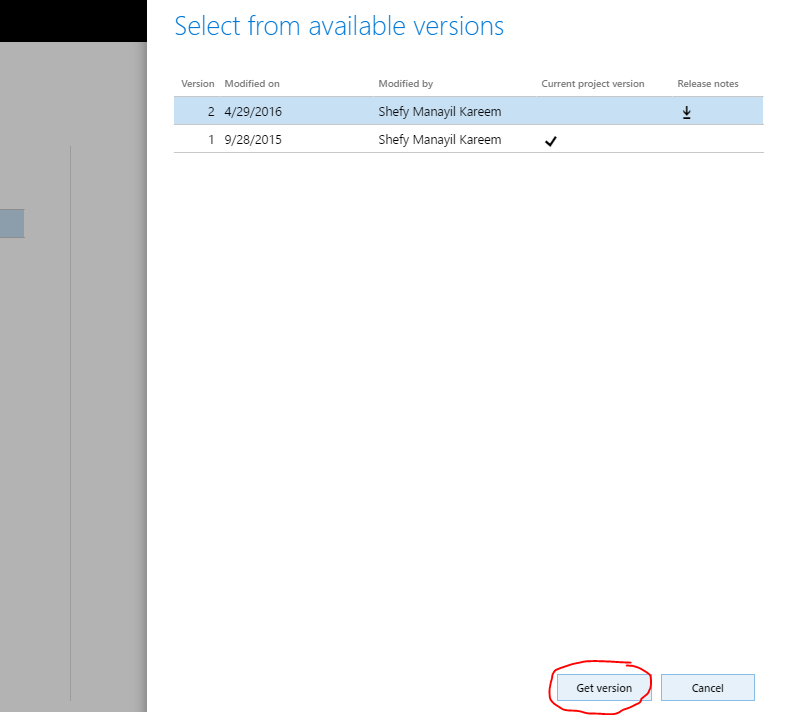792x715 pixels.
Task: Click the Current project version header
Action: 593,84
